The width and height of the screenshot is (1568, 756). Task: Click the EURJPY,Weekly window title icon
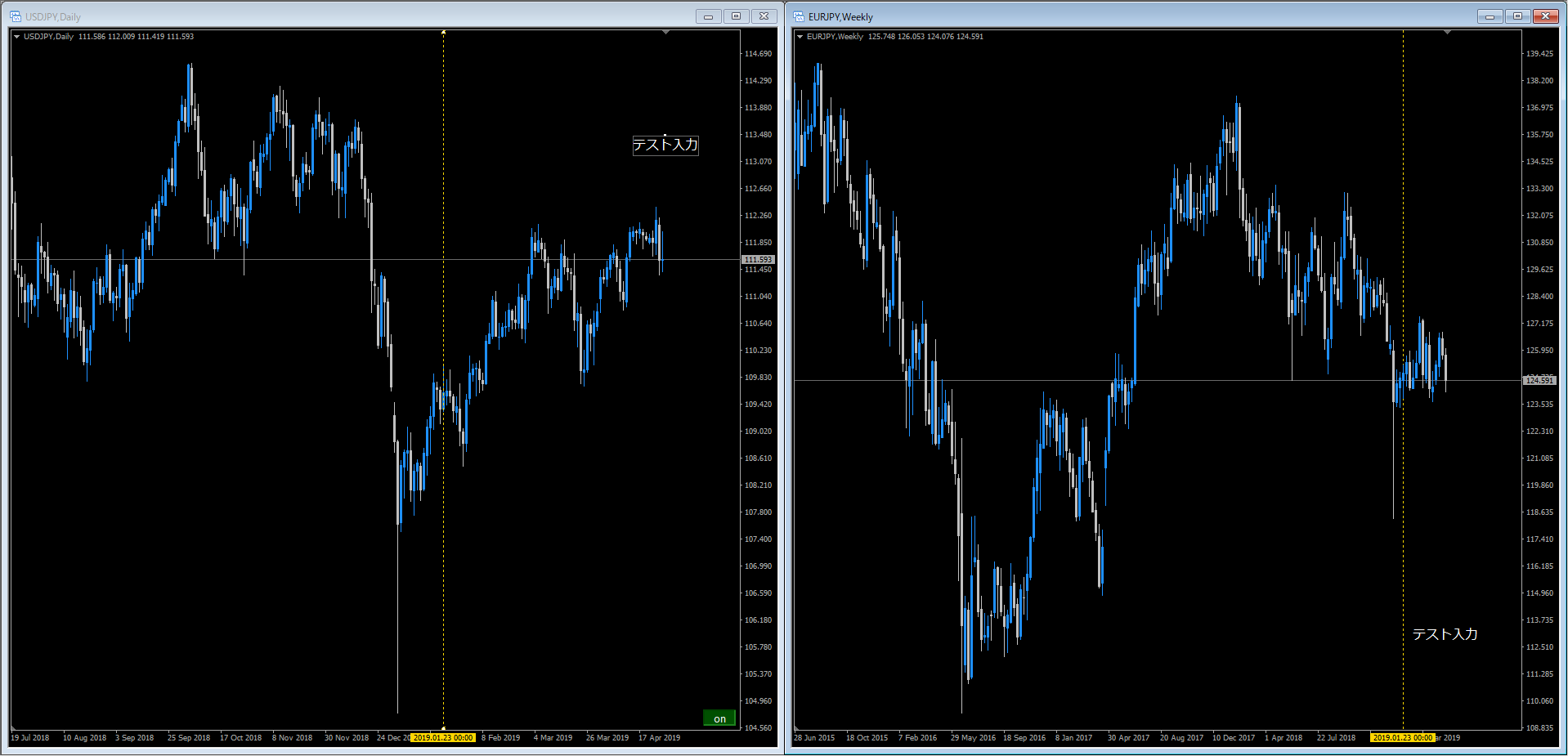tap(799, 16)
